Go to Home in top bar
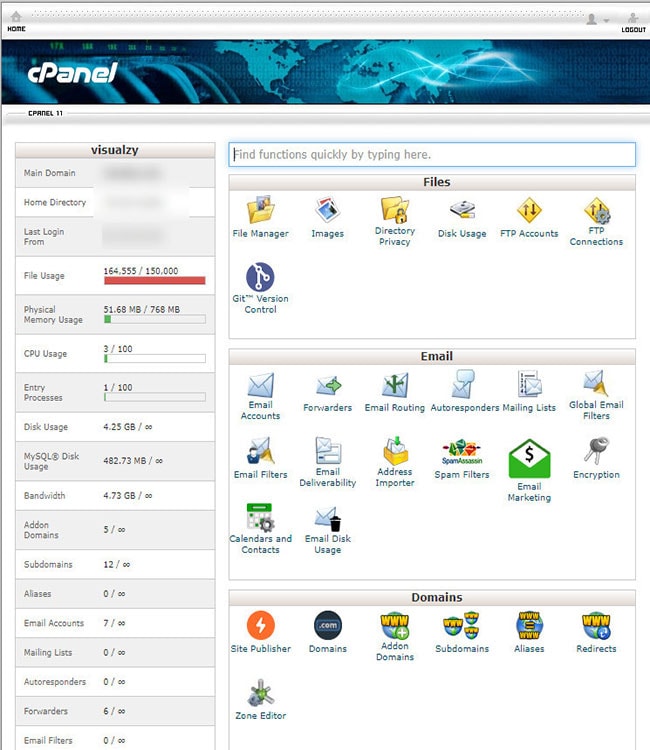This screenshot has height=750, width=650. [16, 21]
